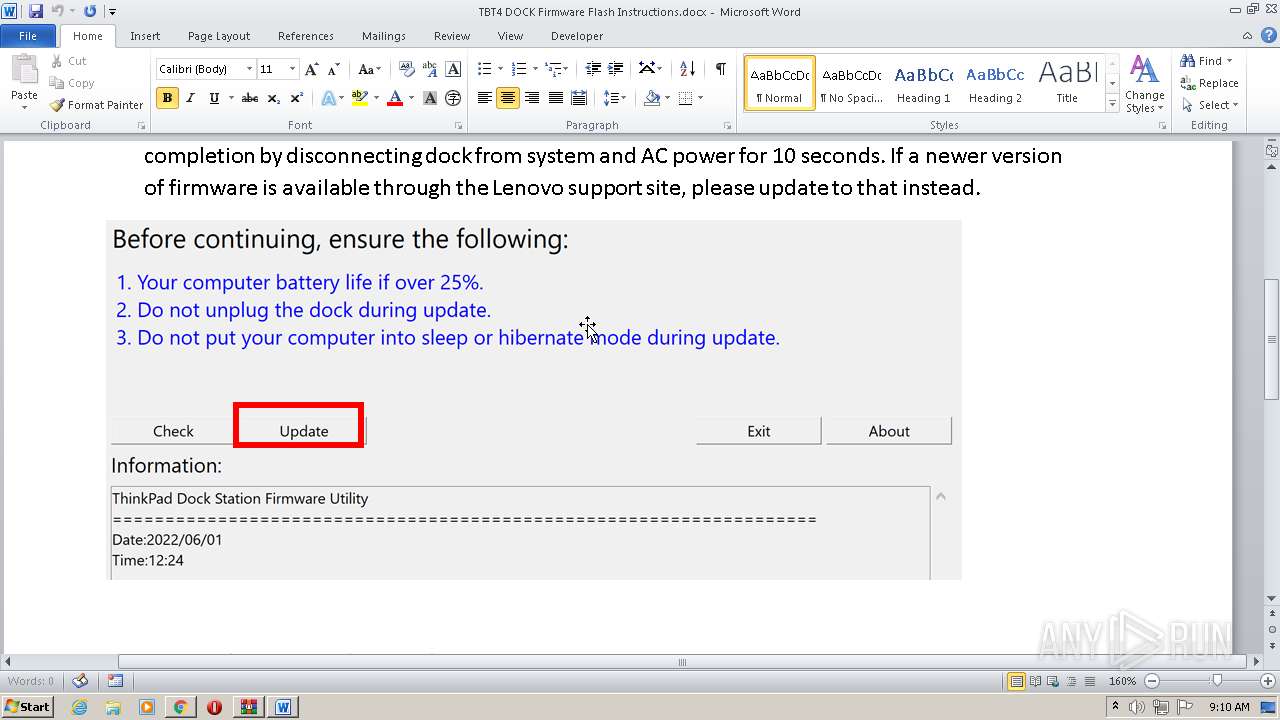
Task: Click the Sort icon
Action: 687,69
